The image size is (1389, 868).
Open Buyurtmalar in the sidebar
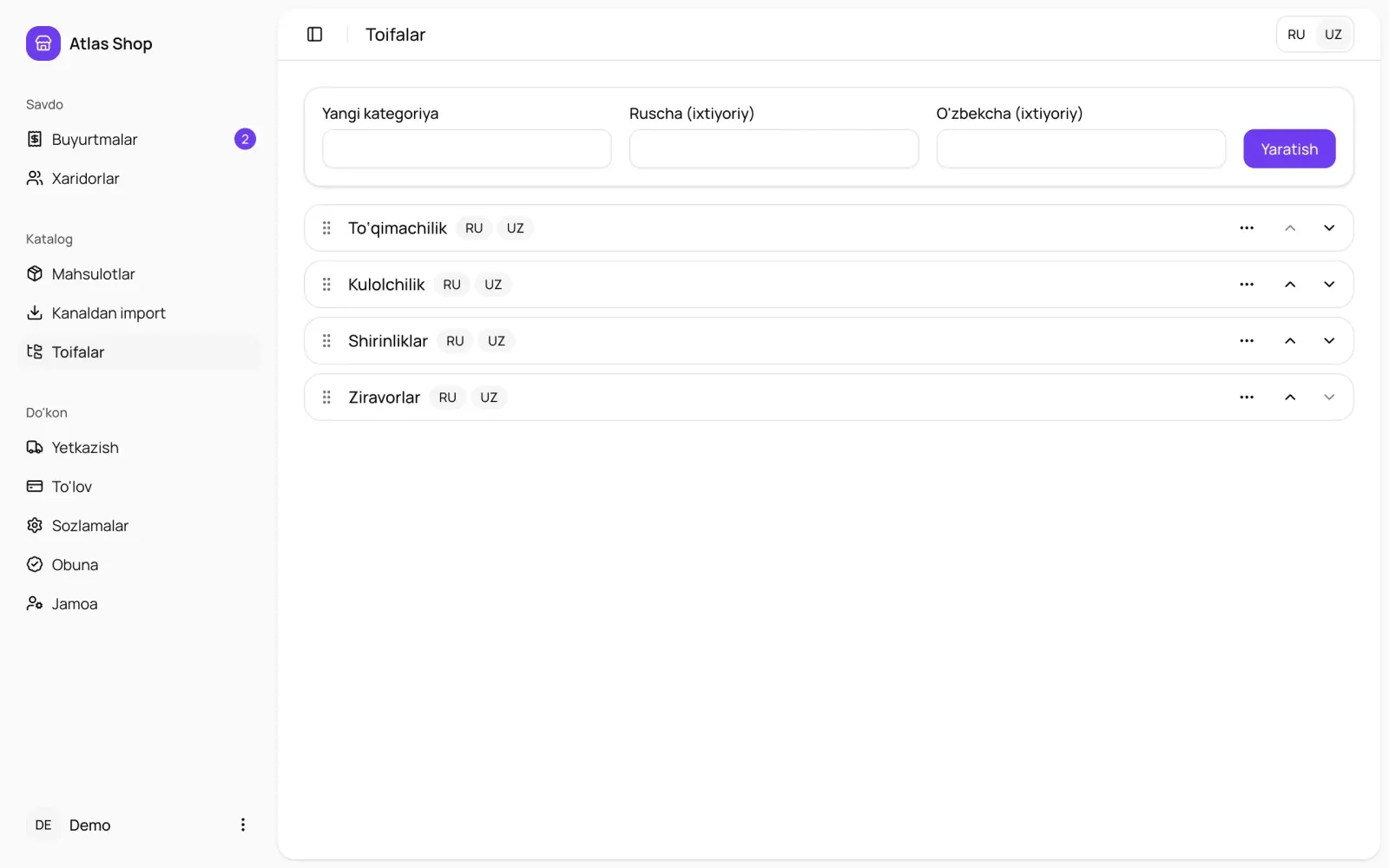[x=139, y=140]
